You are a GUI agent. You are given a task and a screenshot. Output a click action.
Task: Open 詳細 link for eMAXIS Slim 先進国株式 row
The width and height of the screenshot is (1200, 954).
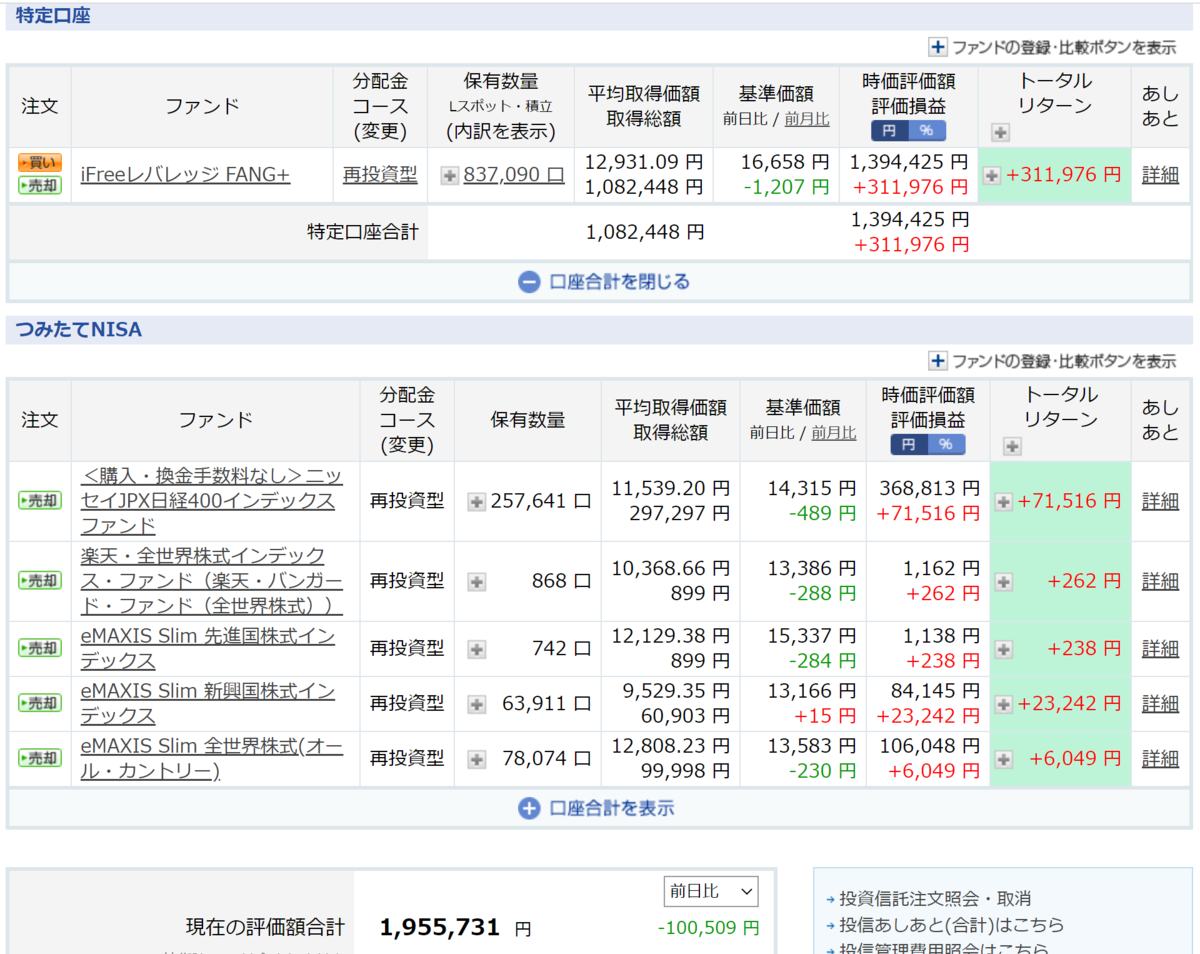point(1160,648)
